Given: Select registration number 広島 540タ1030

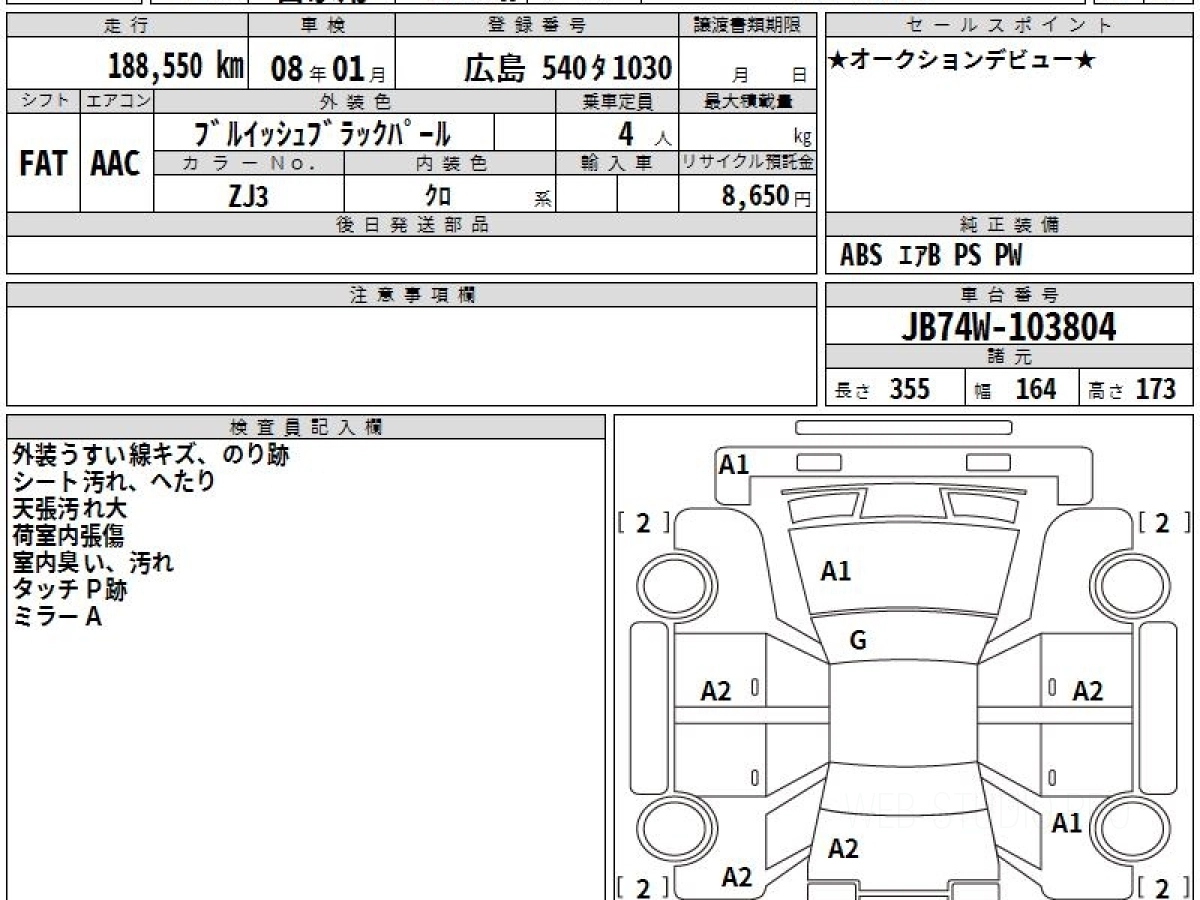Looking at the screenshot, I should point(567,67).
